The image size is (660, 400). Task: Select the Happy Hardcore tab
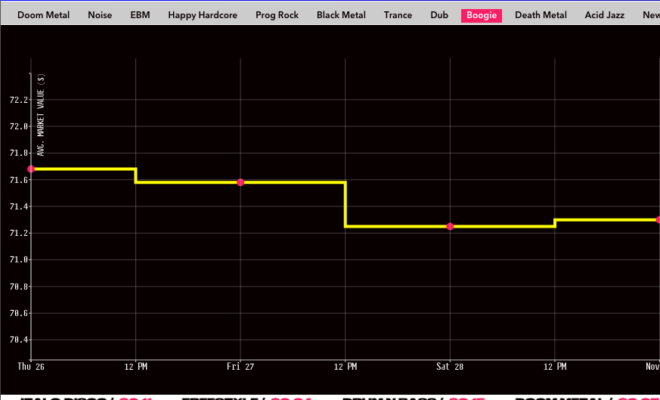[202, 15]
